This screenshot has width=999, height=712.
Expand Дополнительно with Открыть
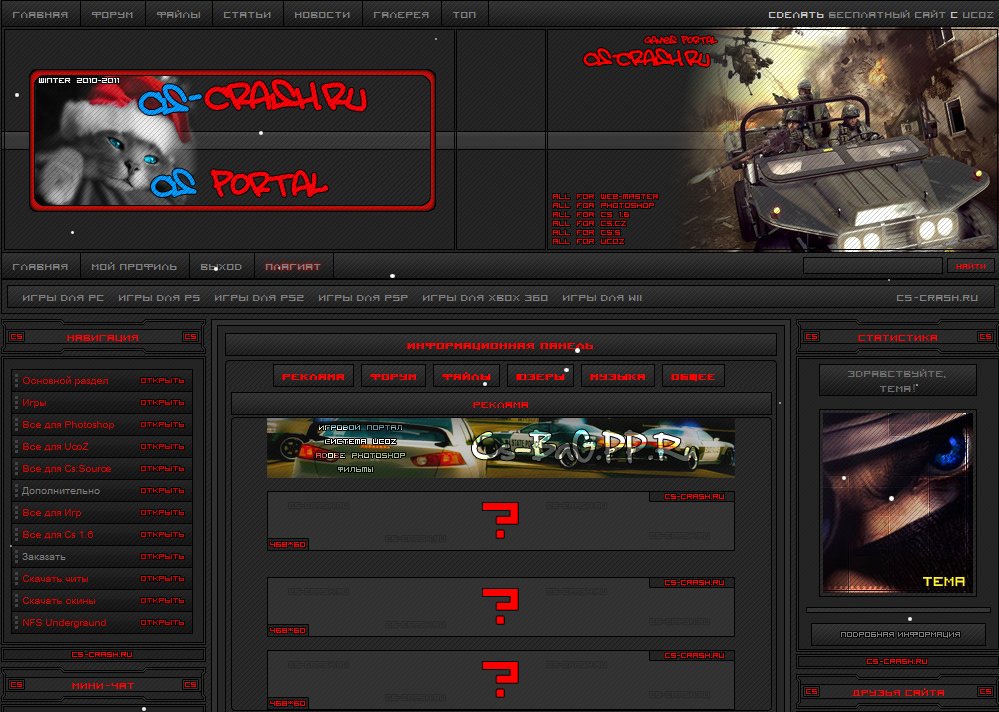click(x=162, y=490)
